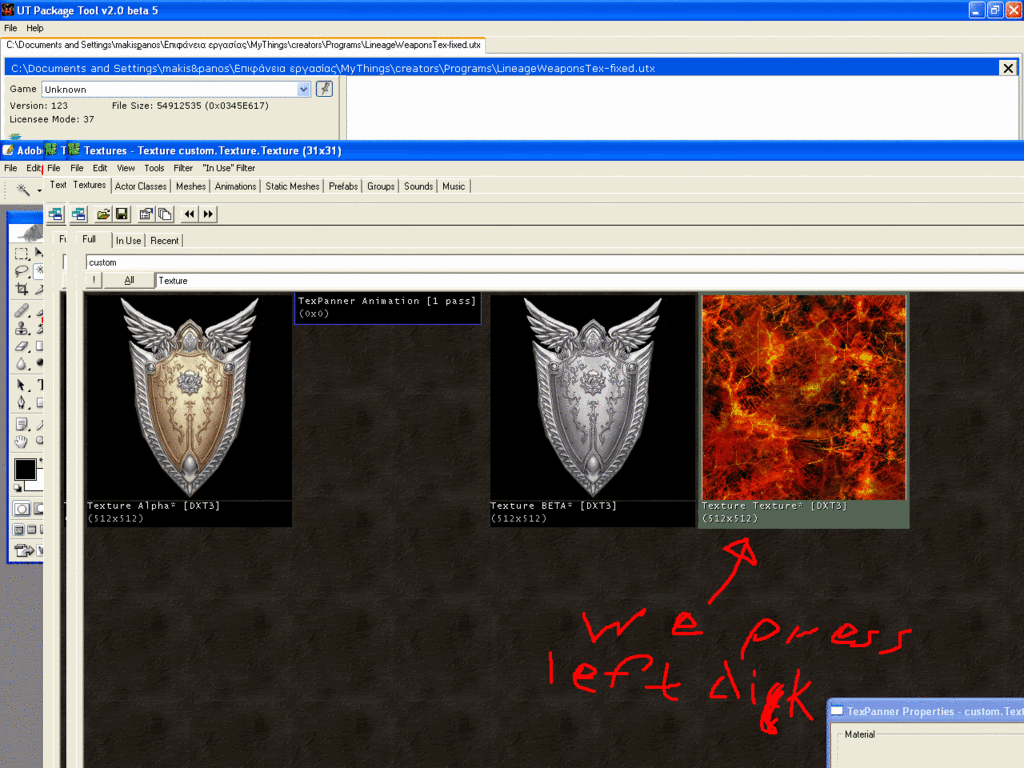Click the texture properties toolbar icon
The width and height of the screenshot is (1024, 768).
pyautogui.click(x=146, y=214)
